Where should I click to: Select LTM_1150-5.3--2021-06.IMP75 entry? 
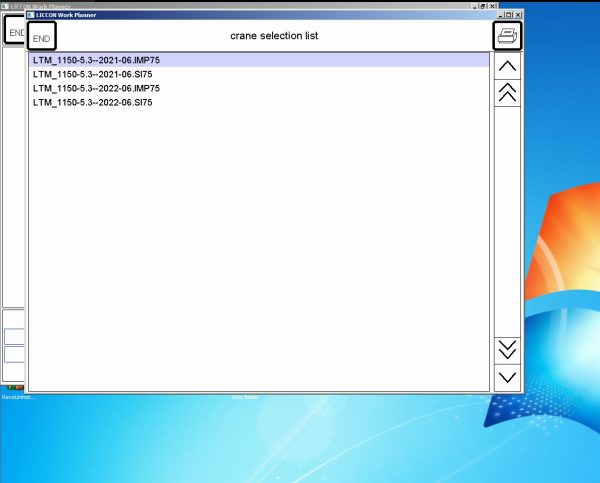pyautogui.click(x=259, y=60)
